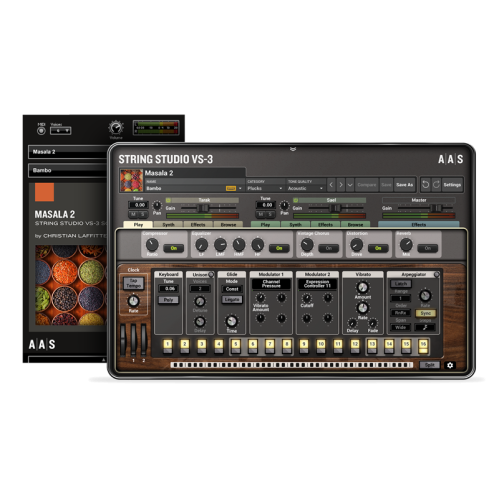Click the keyboard Split button
Image resolution: width=499 pixels, height=500 pixels.
point(430,365)
